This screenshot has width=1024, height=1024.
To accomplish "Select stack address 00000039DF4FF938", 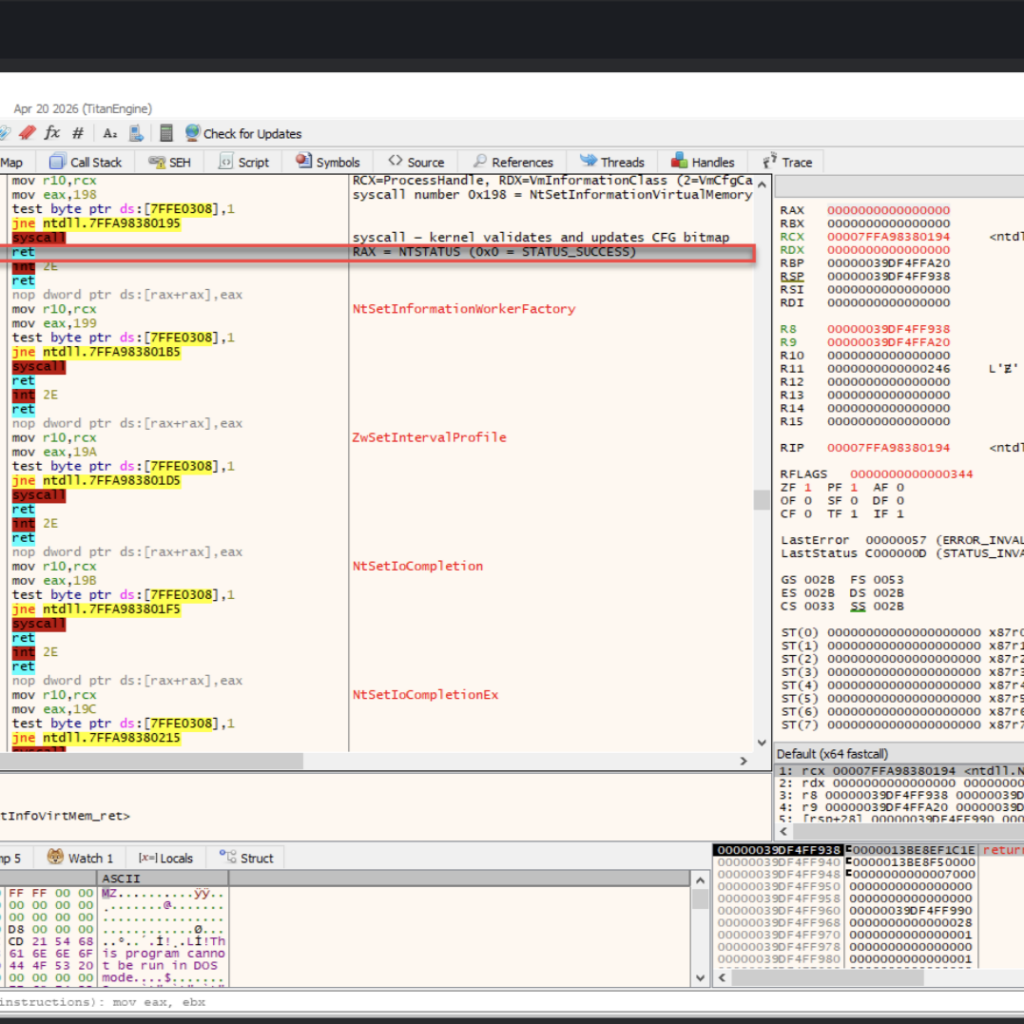I will coord(778,850).
